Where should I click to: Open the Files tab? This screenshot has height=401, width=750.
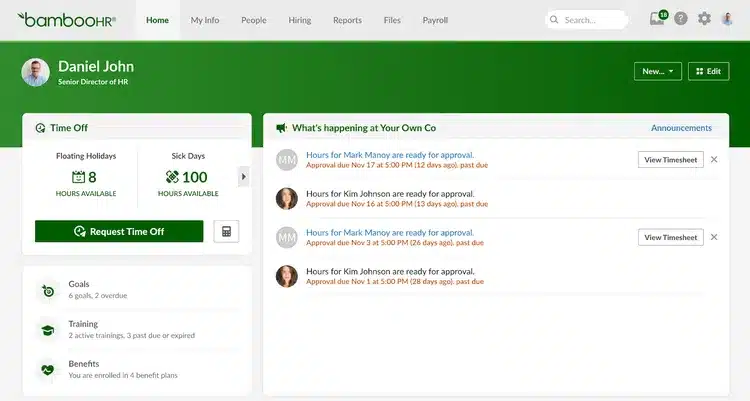pos(392,20)
